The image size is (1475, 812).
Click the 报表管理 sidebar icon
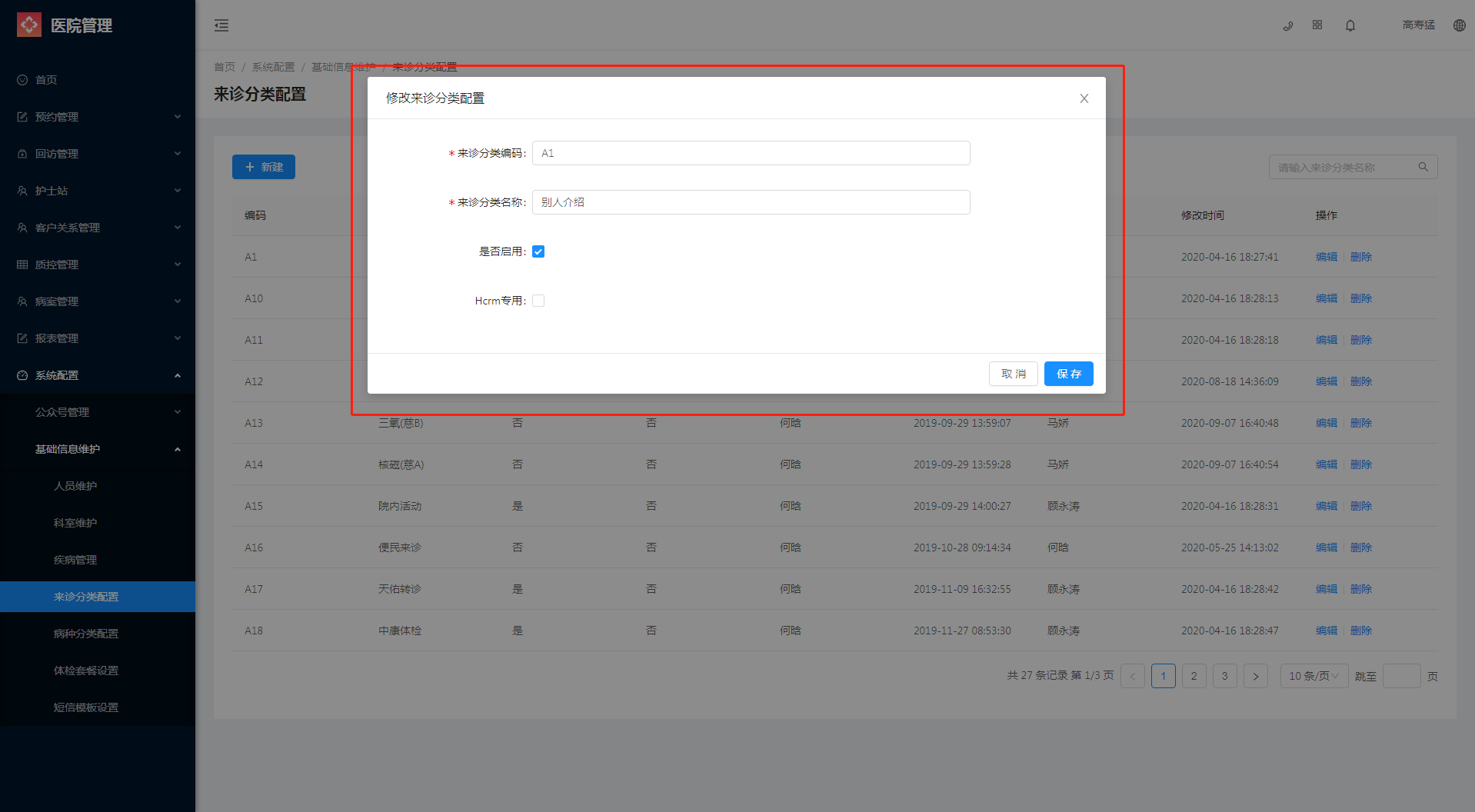[22, 338]
